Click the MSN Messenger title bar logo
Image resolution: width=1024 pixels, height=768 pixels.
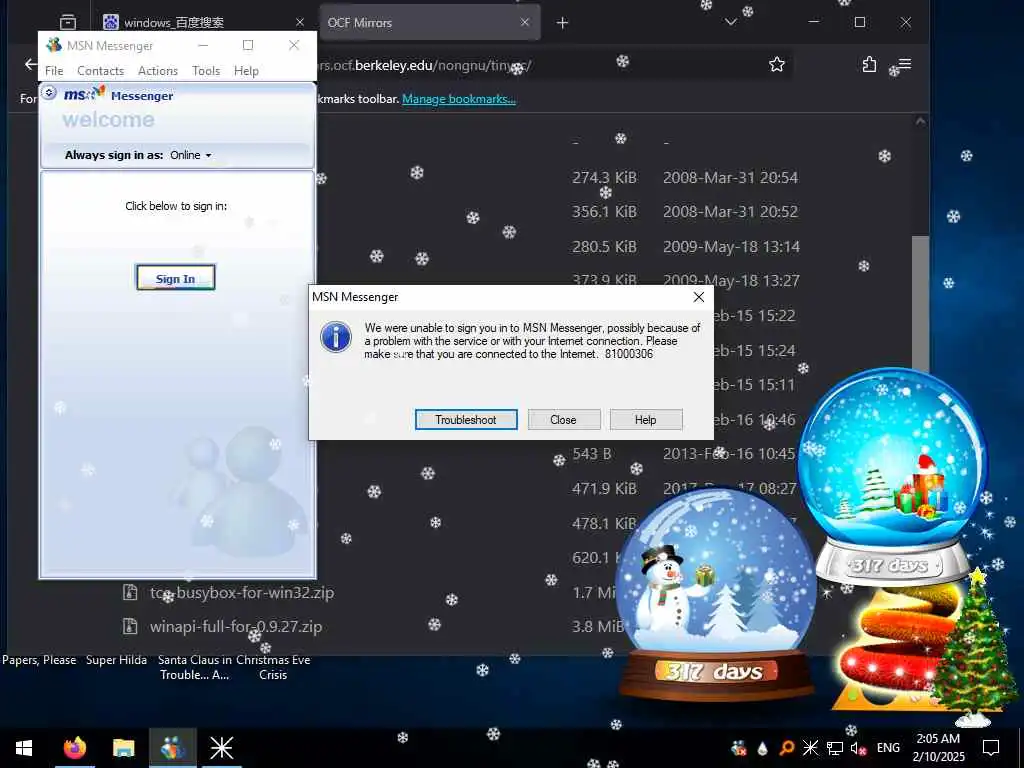point(54,45)
